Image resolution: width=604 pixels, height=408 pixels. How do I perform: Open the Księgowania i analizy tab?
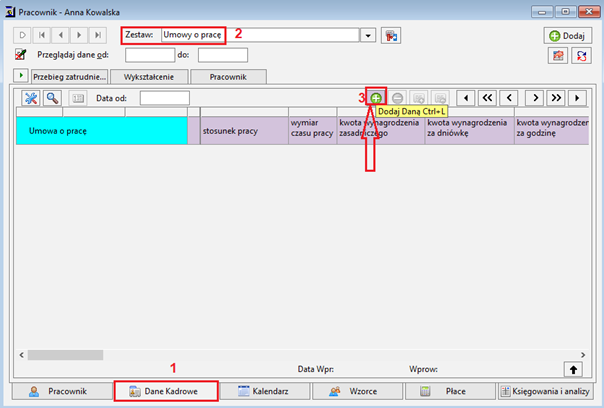tap(545, 391)
